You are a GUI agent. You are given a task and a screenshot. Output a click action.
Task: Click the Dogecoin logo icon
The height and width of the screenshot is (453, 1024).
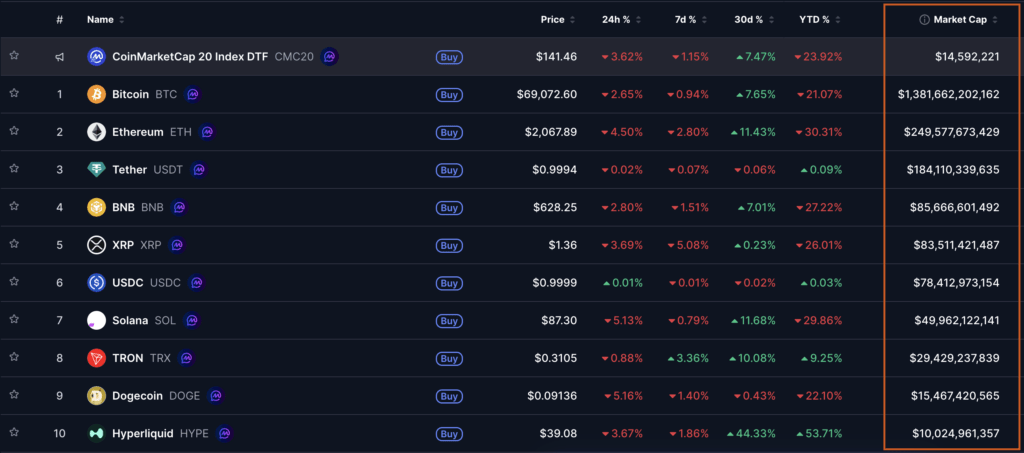tap(96, 396)
